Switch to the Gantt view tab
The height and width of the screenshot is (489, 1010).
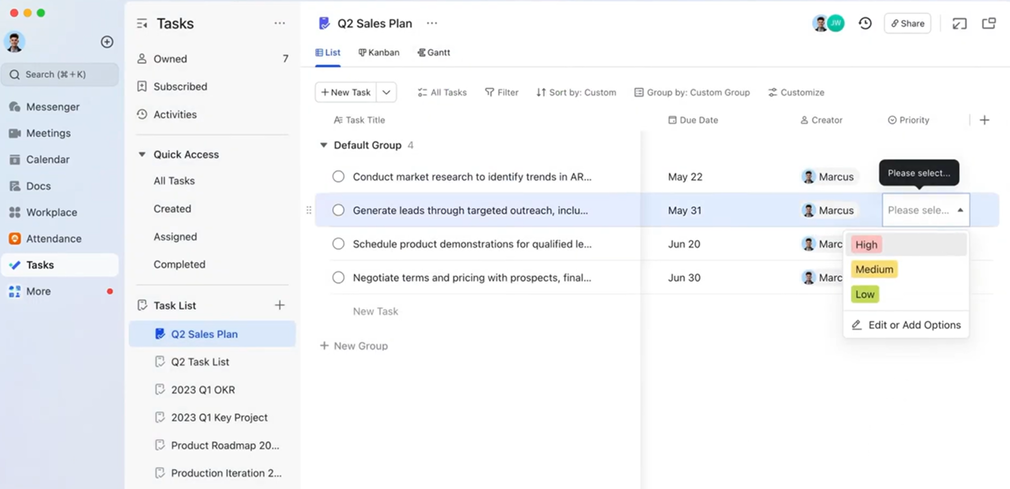click(x=434, y=52)
